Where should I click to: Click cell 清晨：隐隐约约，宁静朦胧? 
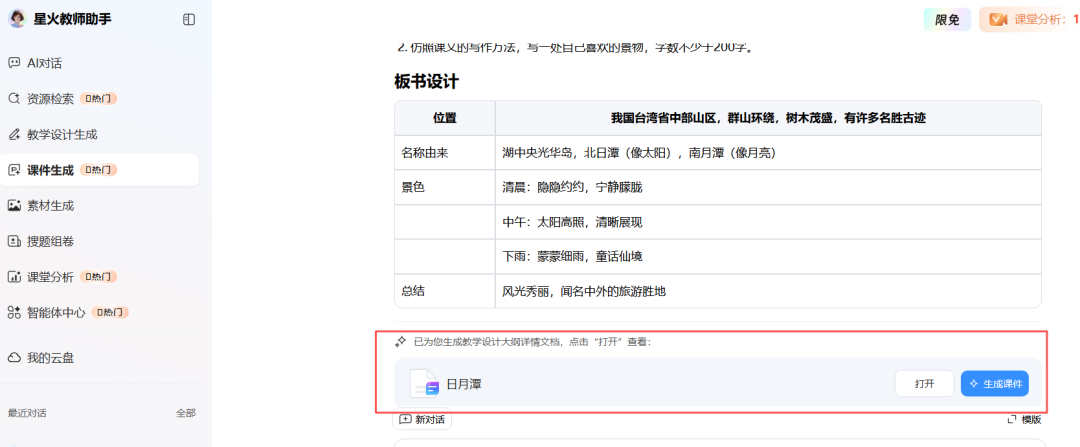click(x=768, y=187)
